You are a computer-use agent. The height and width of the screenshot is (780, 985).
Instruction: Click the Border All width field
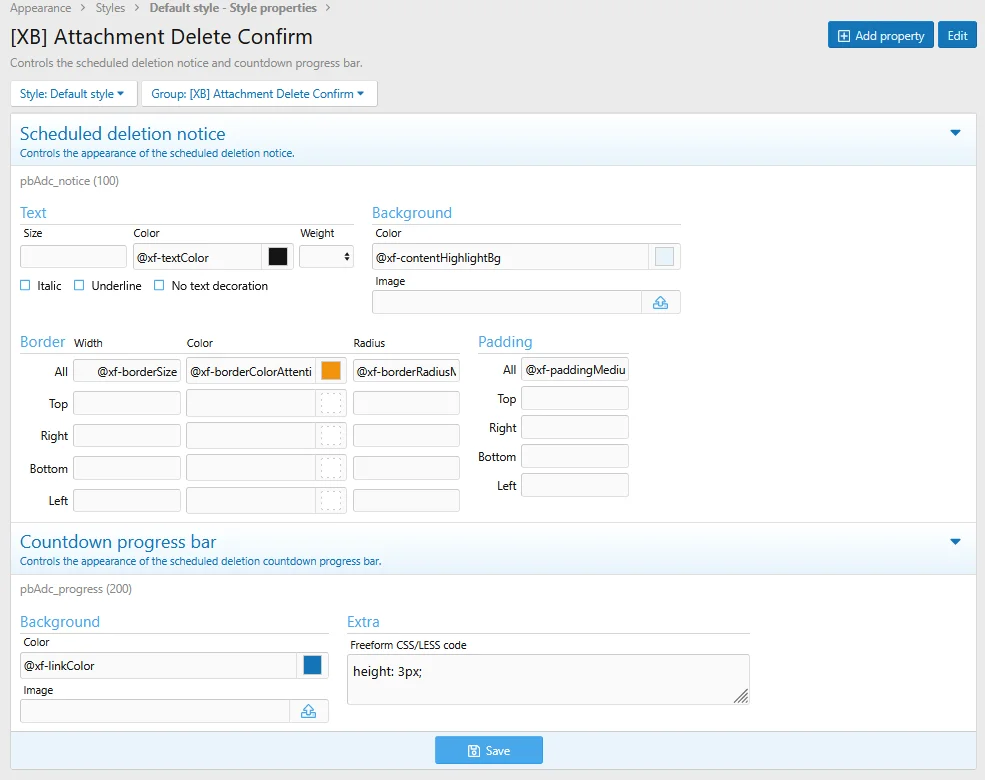[x=127, y=371]
